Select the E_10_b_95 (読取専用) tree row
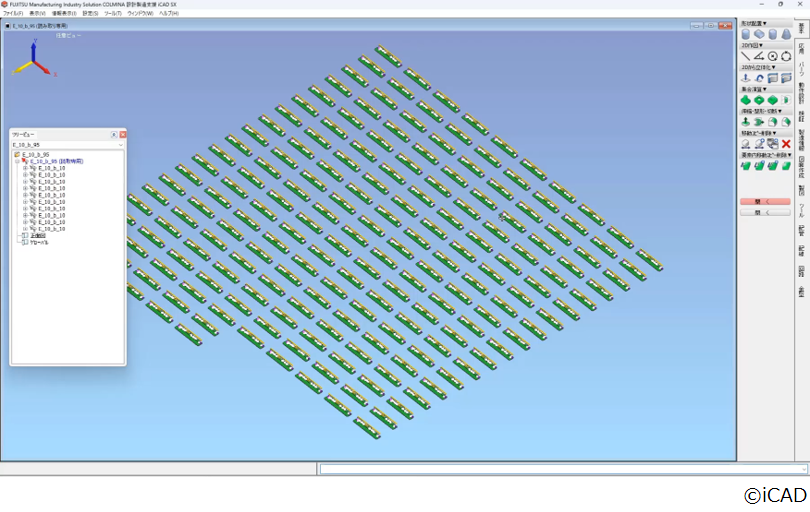The width and height of the screenshot is (810, 512). [x=57, y=161]
